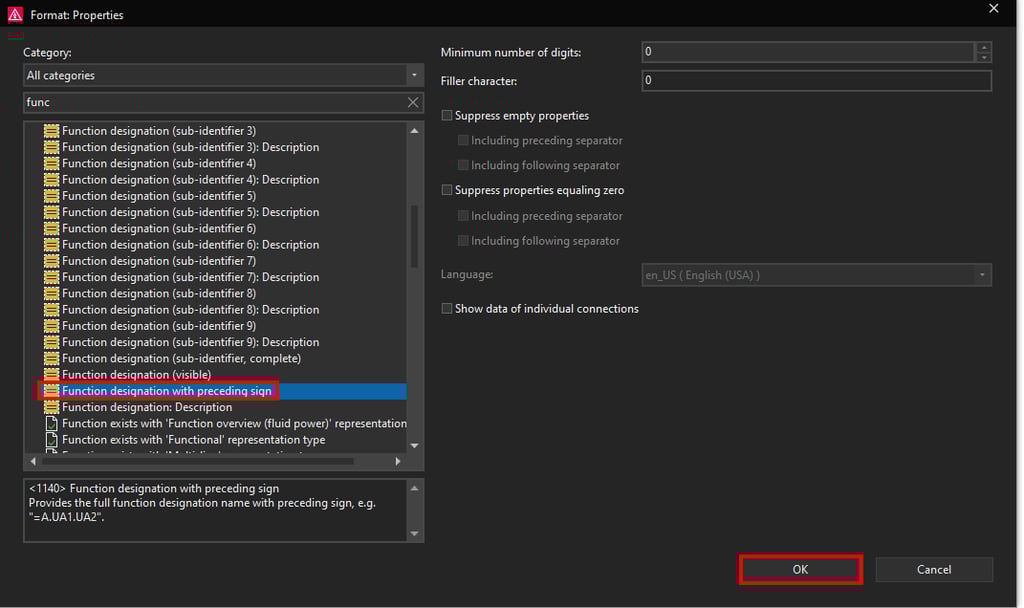
Task: Toggle Including following separator under properties equaling zero
Action: (463, 241)
